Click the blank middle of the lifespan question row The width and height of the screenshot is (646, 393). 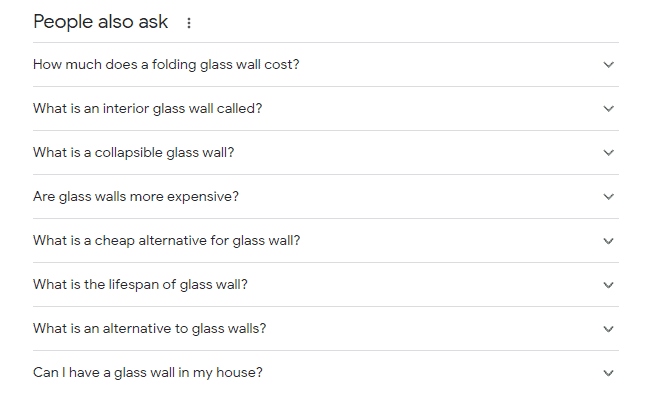pyautogui.click(x=424, y=285)
